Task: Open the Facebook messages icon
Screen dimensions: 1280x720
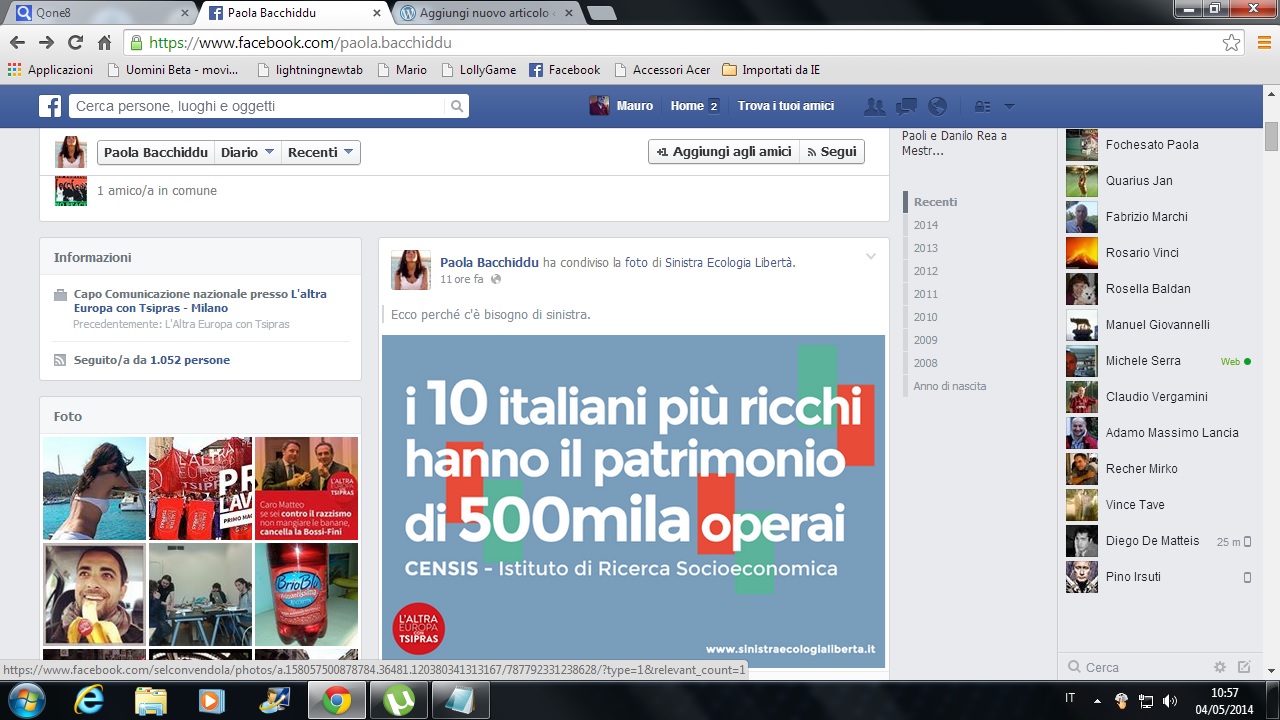Action: click(x=906, y=106)
